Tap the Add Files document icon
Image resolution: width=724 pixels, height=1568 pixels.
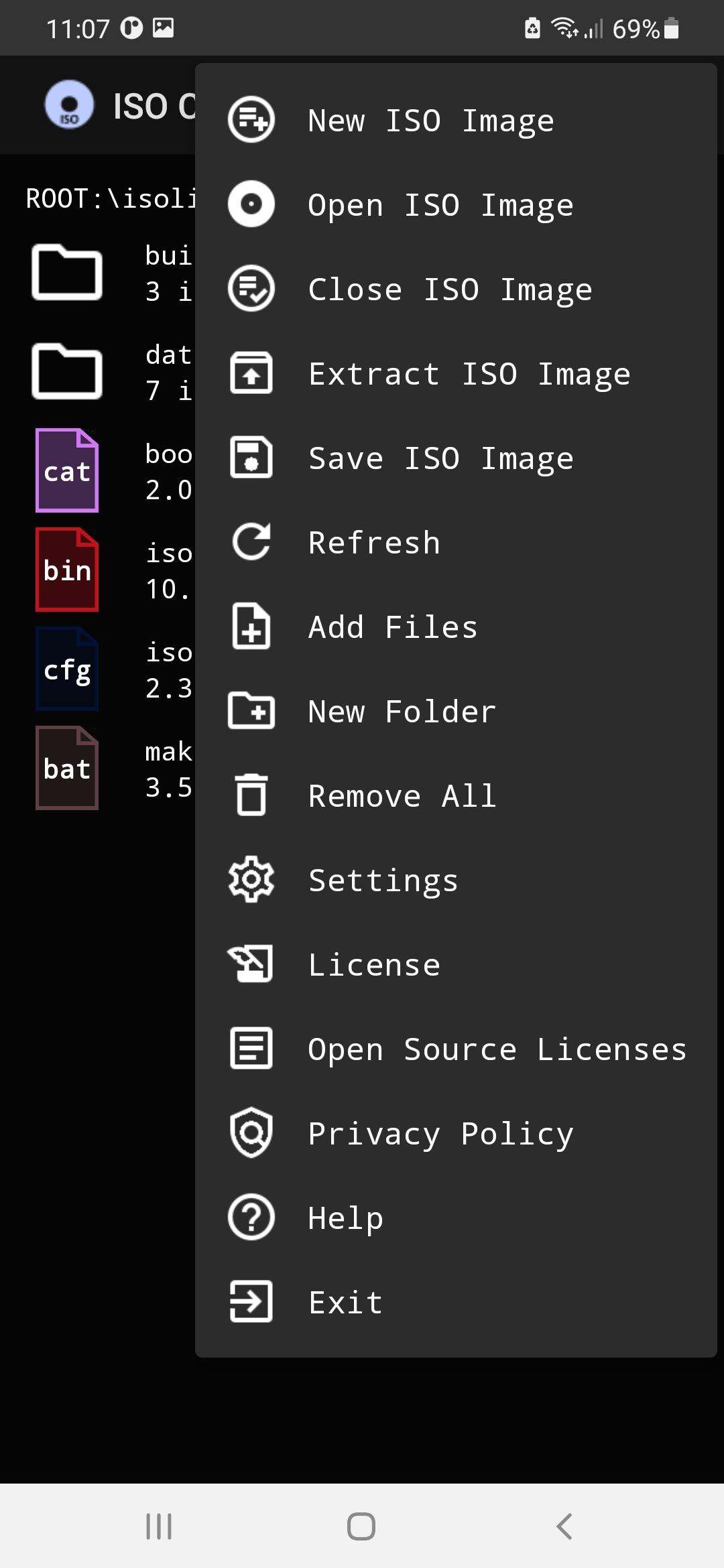pyautogui.click(x=251, y=627)
